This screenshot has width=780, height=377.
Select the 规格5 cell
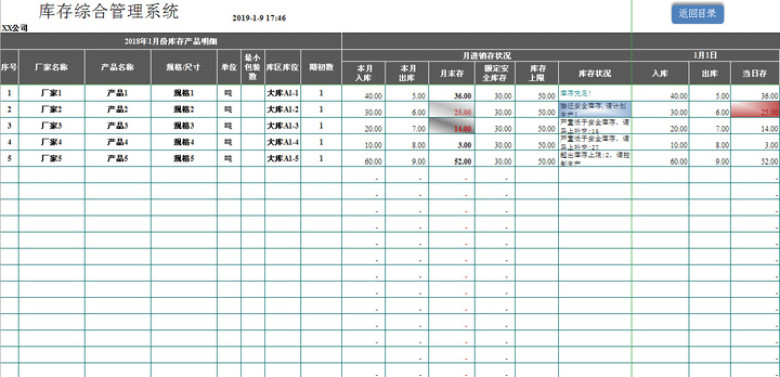(x=184, y=159)
